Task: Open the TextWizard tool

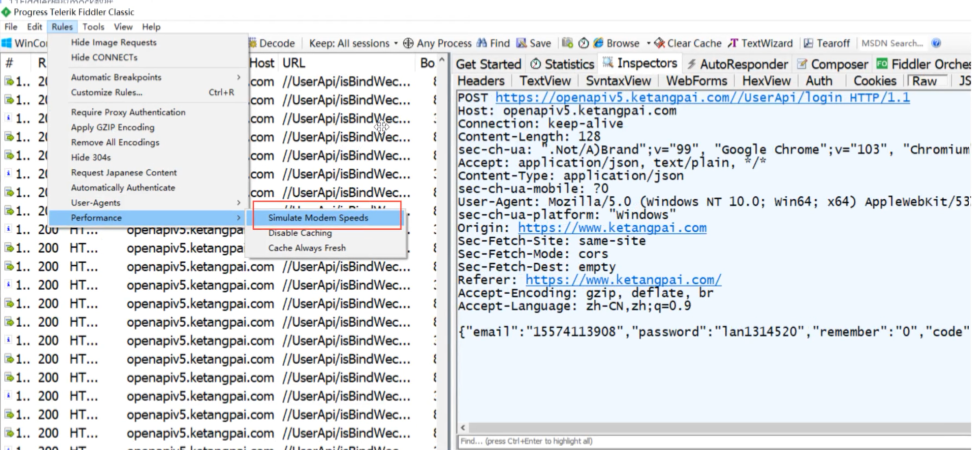Action: coord(760,43)
